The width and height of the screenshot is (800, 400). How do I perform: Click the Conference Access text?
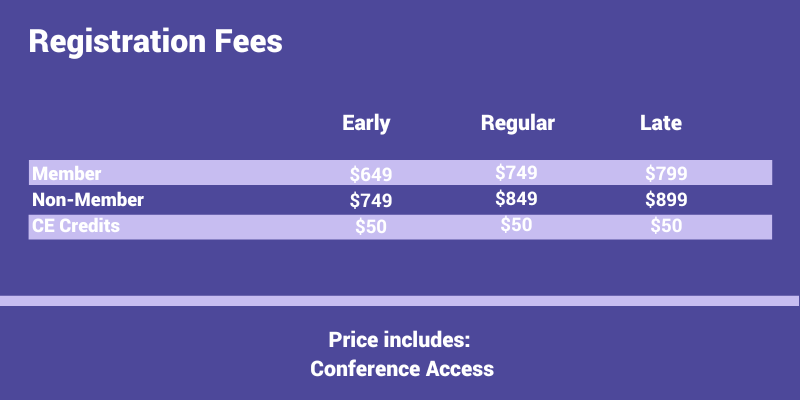[x=401, y=369]
